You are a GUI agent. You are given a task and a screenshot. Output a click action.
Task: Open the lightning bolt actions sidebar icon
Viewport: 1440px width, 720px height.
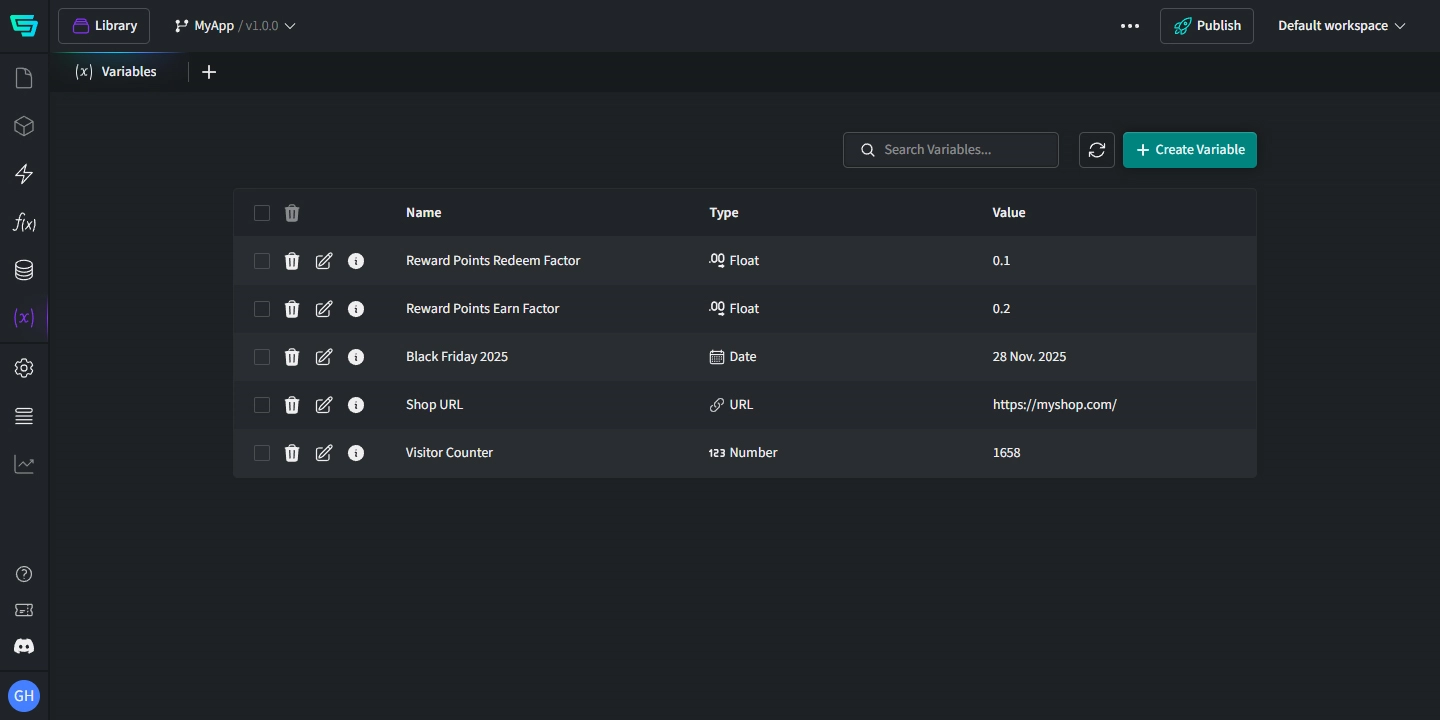[24, 174]
